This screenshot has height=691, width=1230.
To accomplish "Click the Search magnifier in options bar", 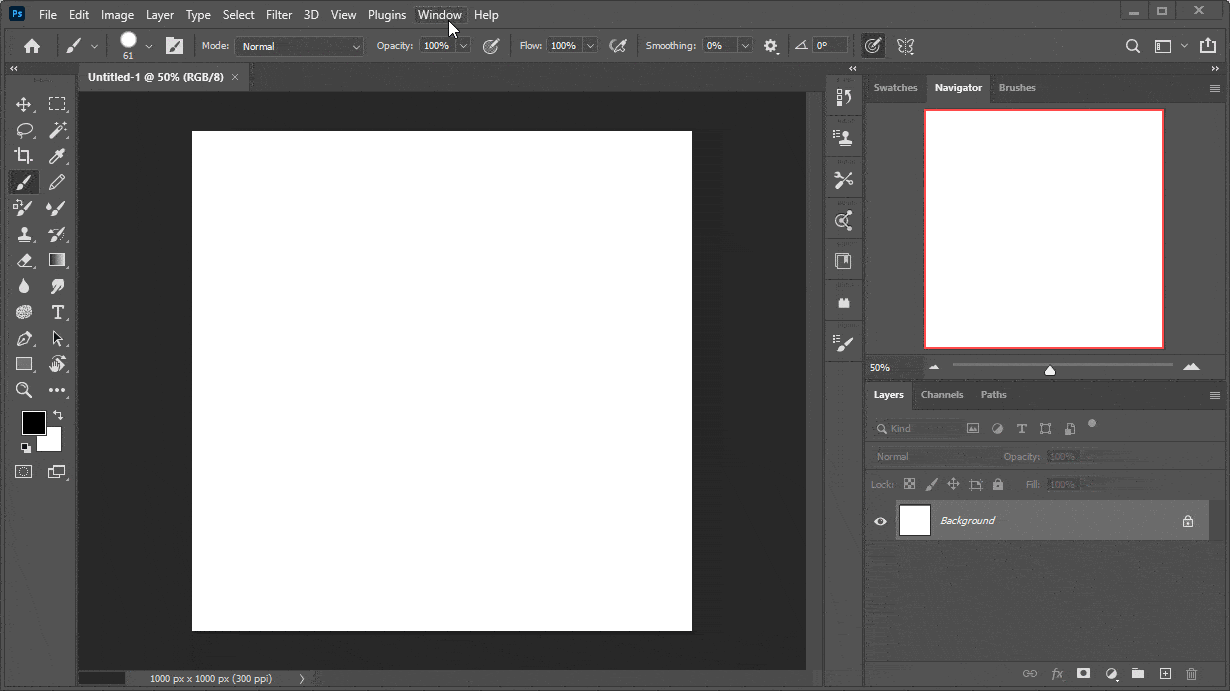I will (1132, 46).
